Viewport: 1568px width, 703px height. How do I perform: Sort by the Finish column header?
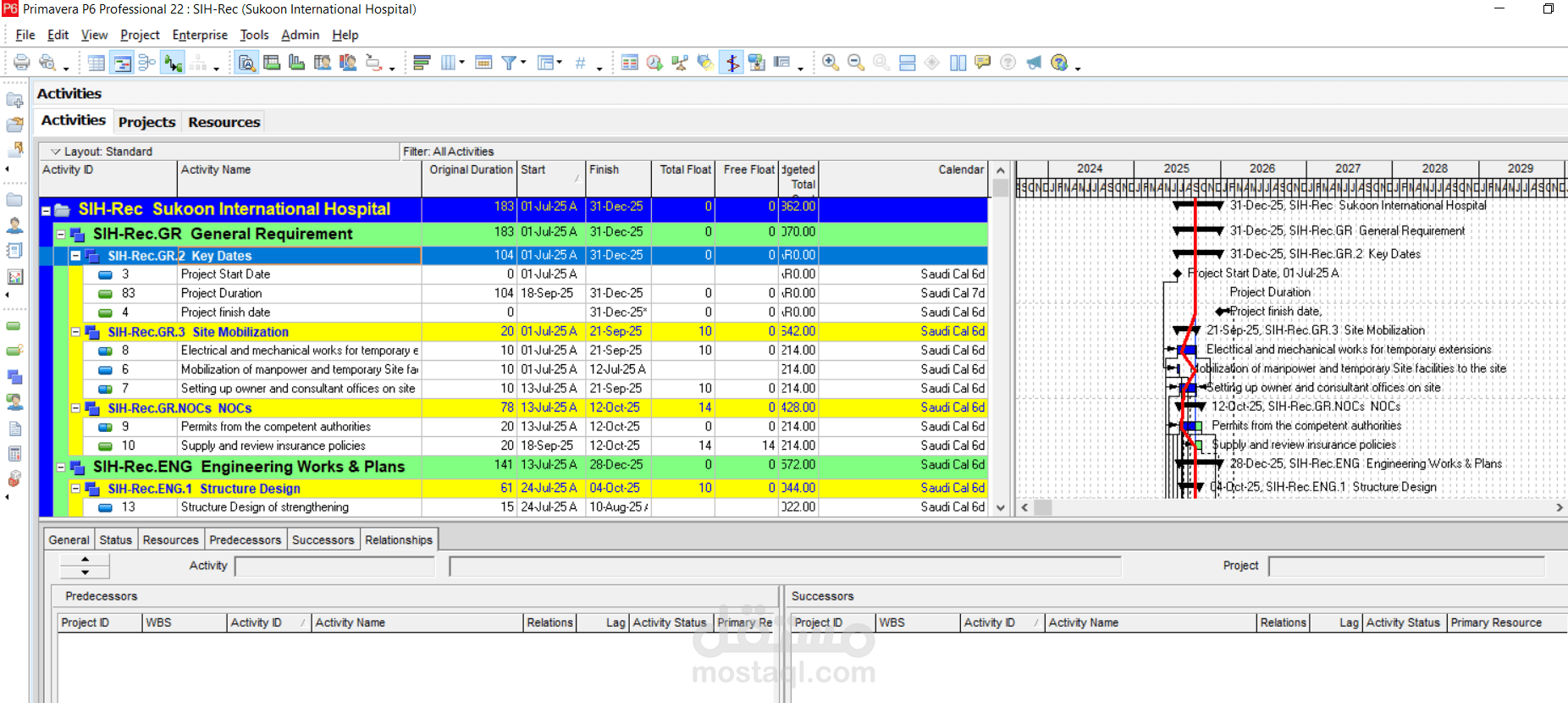tap(618, 178)
